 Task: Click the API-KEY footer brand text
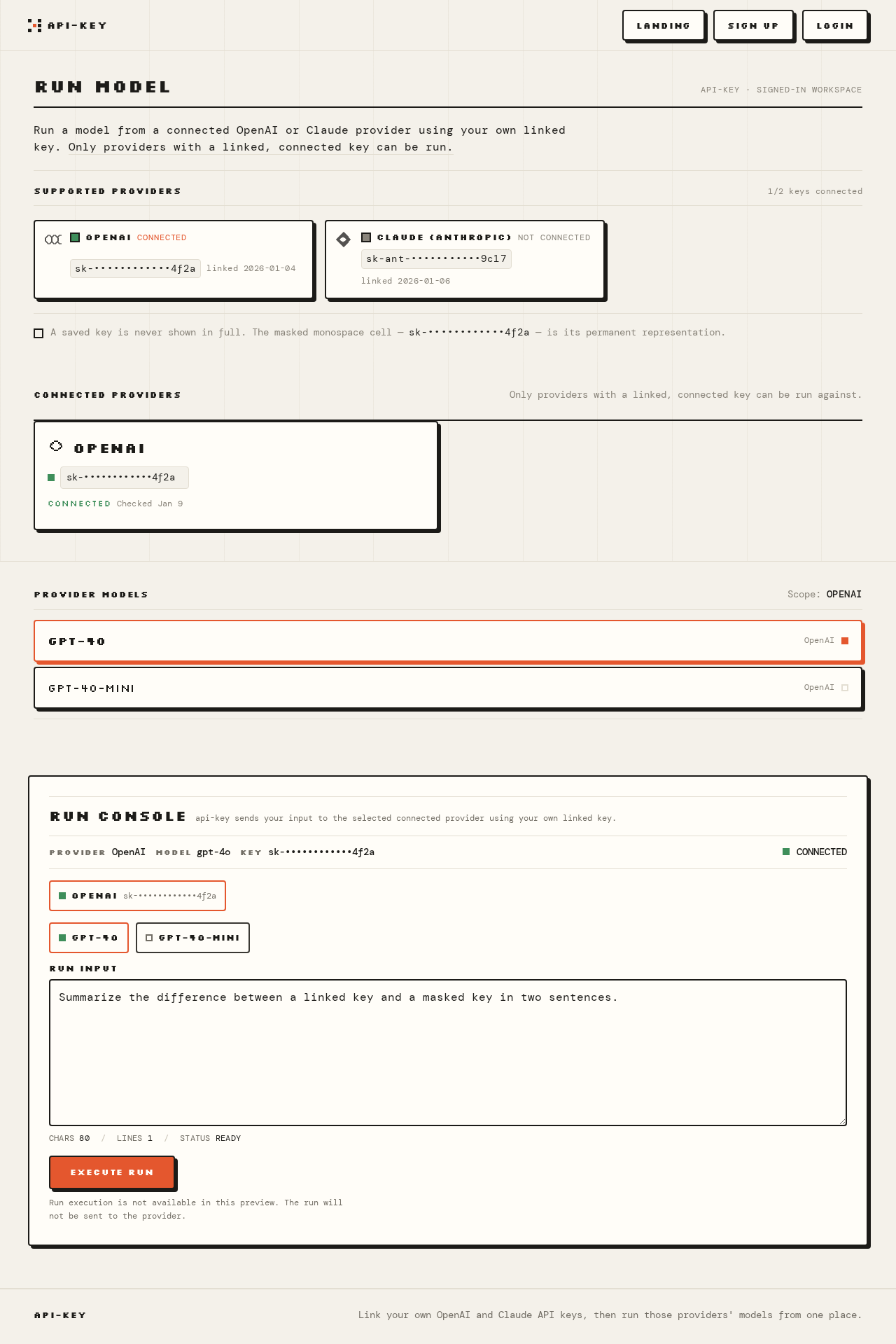click(60, 1315)
